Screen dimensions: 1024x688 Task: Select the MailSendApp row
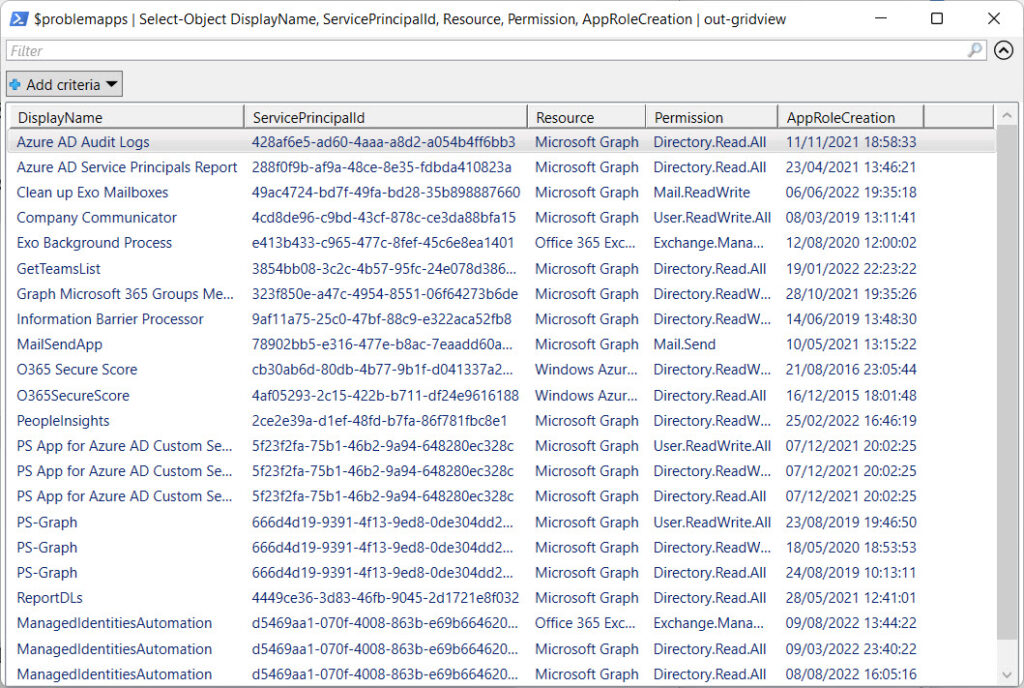coord(502,345)
